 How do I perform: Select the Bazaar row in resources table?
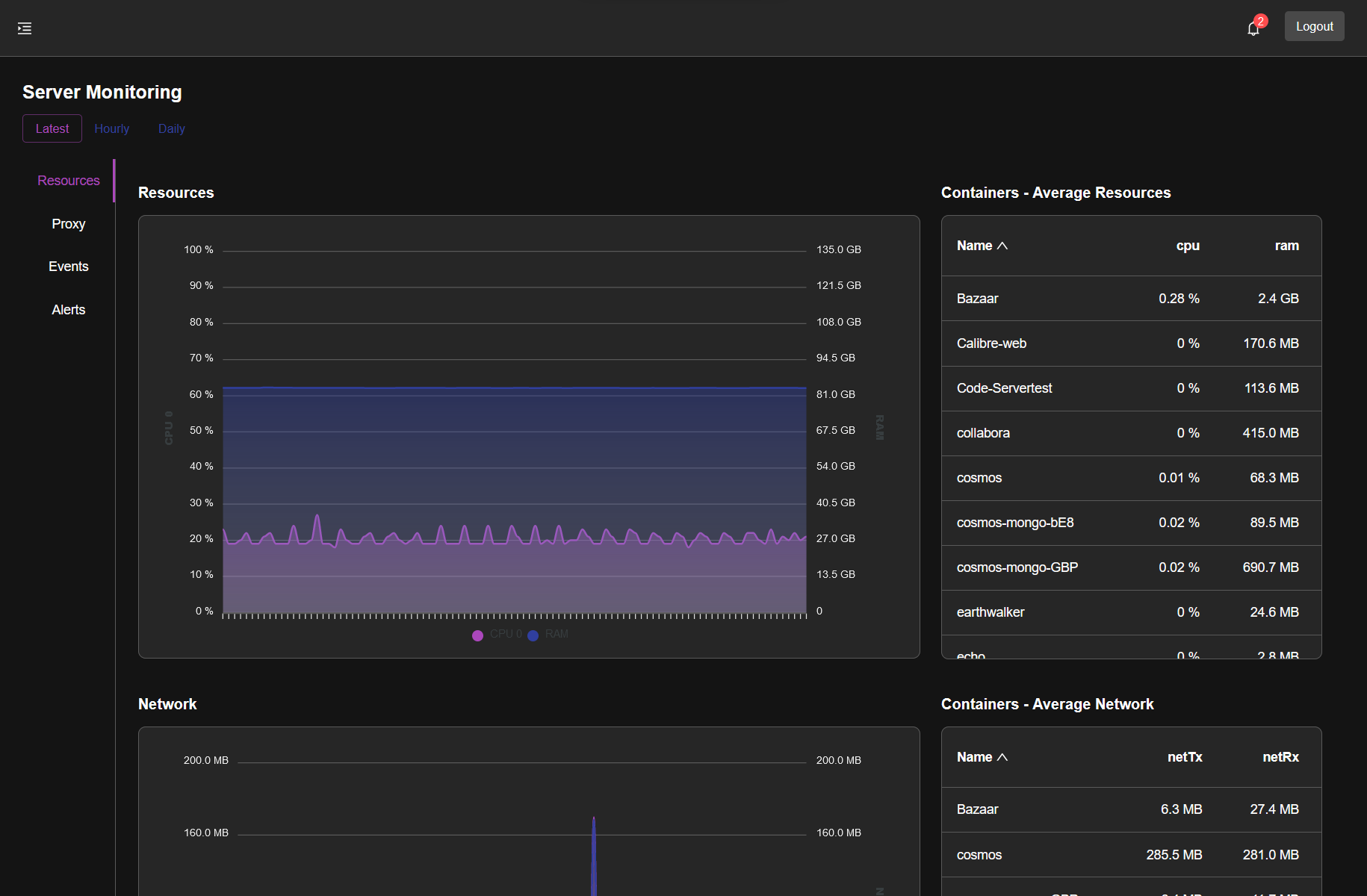coord(1131,299)
